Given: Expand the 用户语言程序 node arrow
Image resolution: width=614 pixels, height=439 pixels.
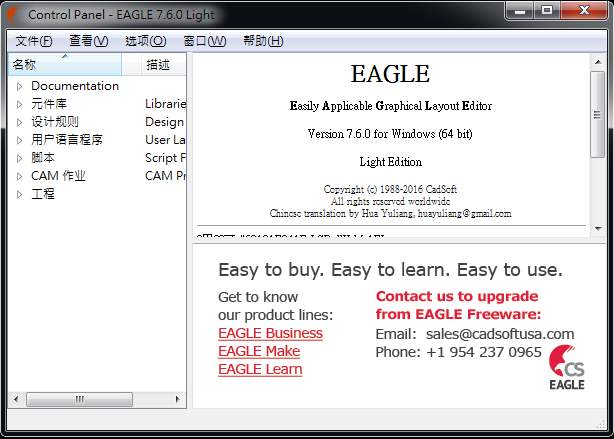Looking at the screenshot, I should 19,140.
